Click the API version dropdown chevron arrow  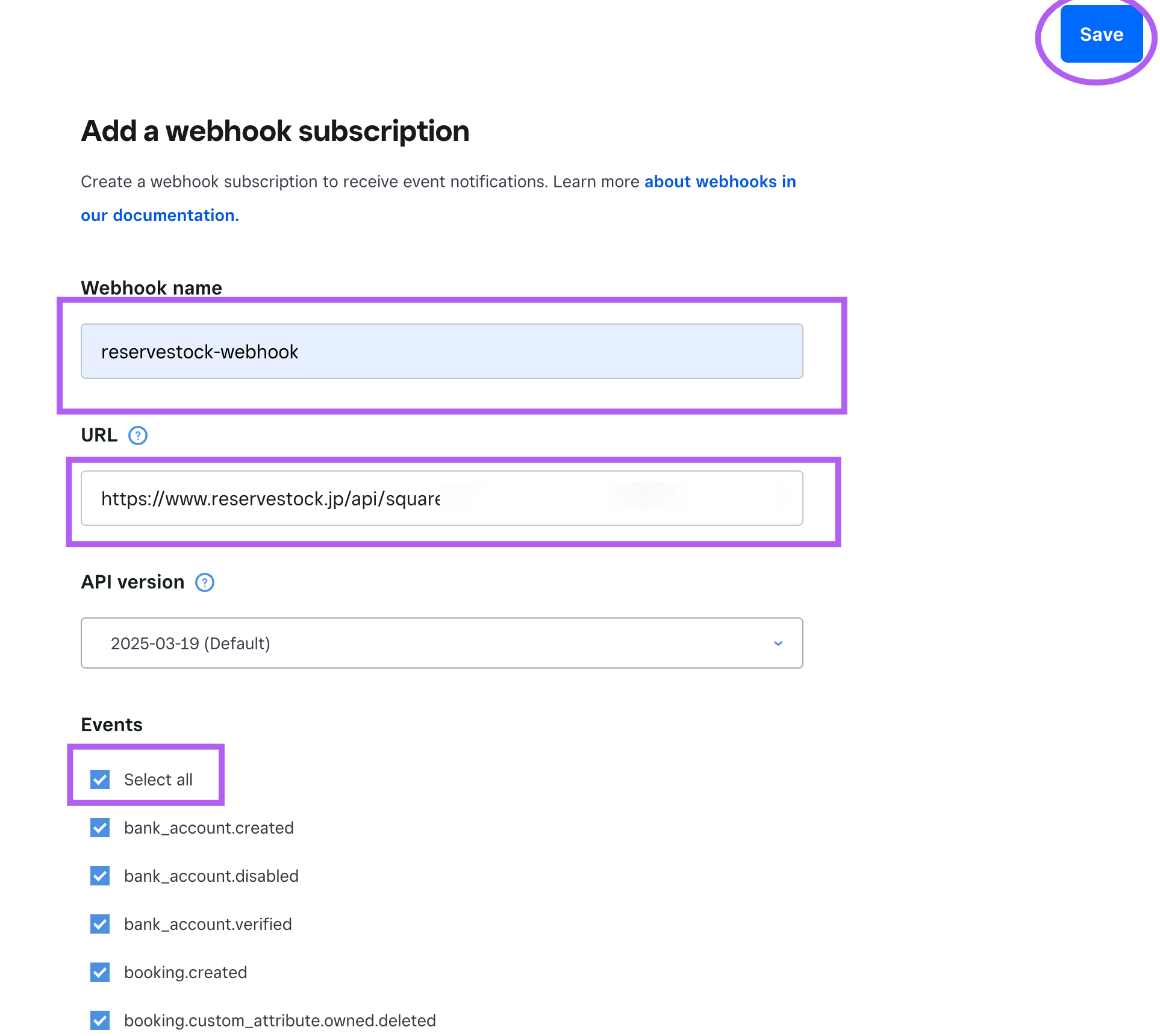tap(778, 643)
